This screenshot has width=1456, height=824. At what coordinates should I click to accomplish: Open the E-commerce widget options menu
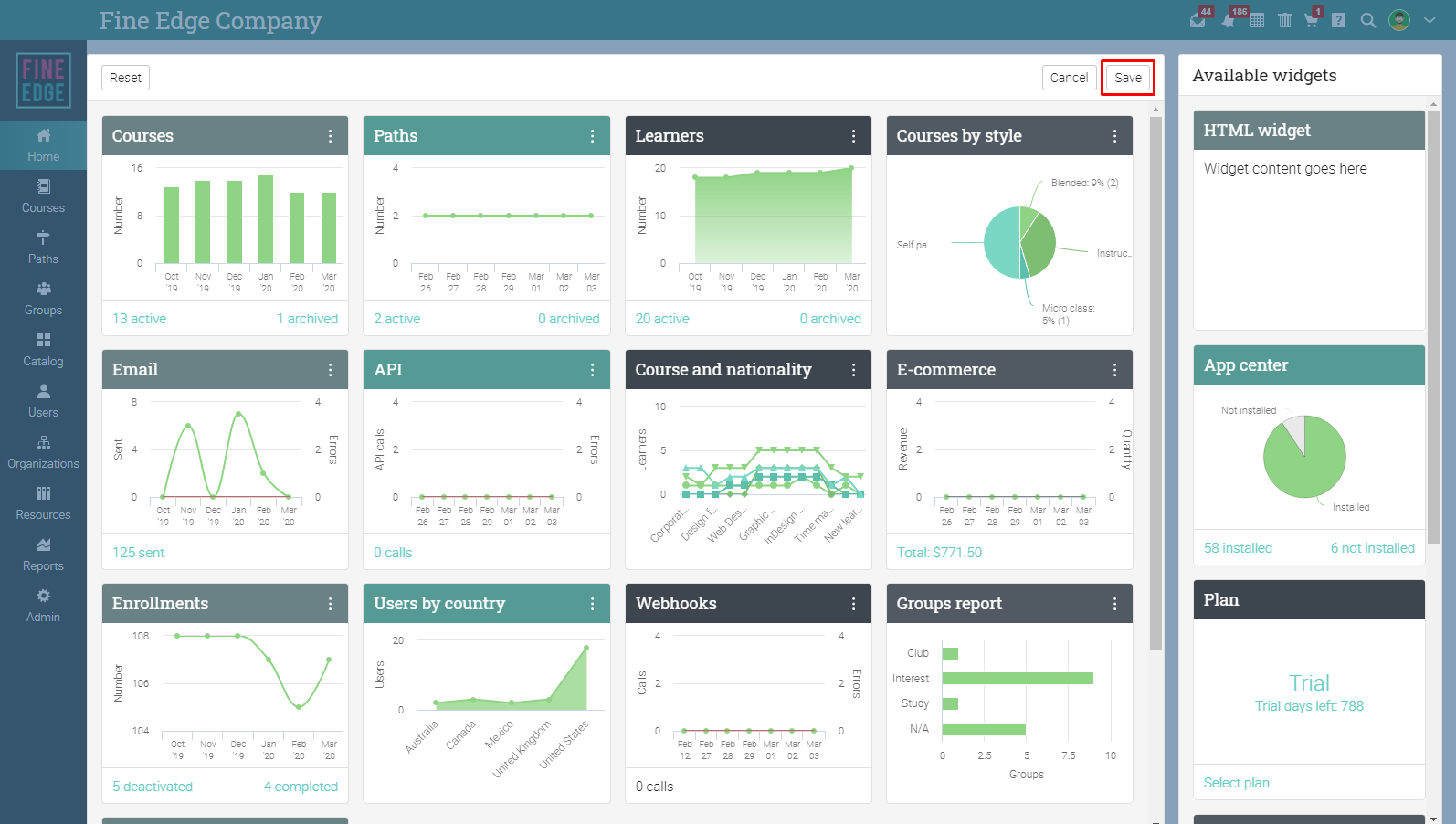pyautogui.click(x=1115, y=370)
